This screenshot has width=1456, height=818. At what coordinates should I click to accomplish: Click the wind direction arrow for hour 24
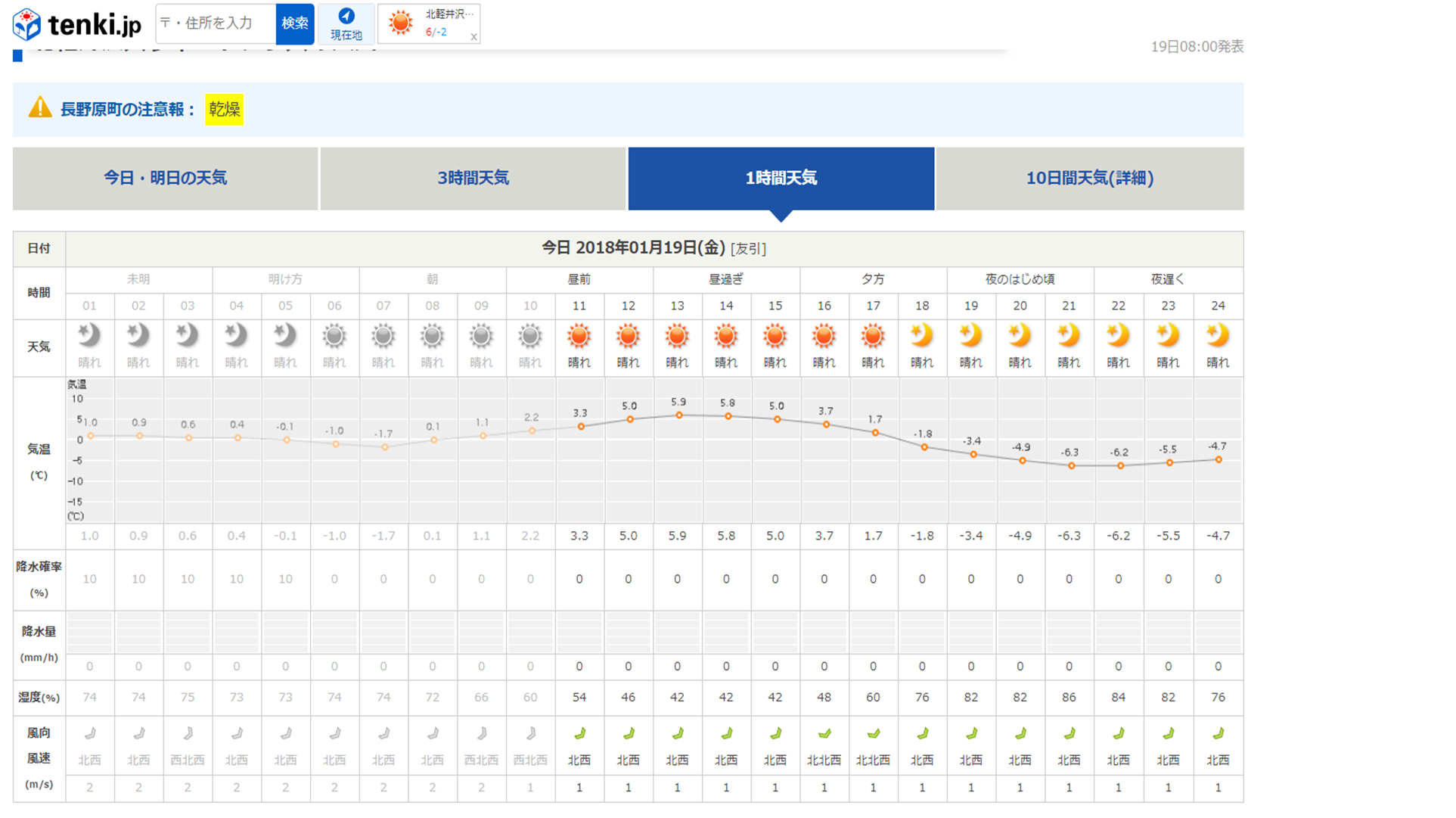pos(1218,732)
